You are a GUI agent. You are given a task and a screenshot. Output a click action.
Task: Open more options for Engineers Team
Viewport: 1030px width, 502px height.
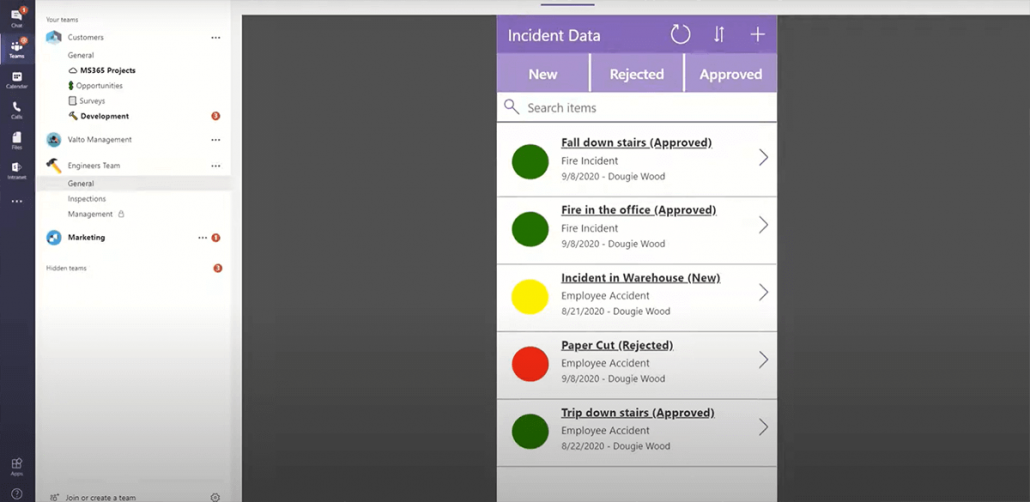[x=215, y=166]
